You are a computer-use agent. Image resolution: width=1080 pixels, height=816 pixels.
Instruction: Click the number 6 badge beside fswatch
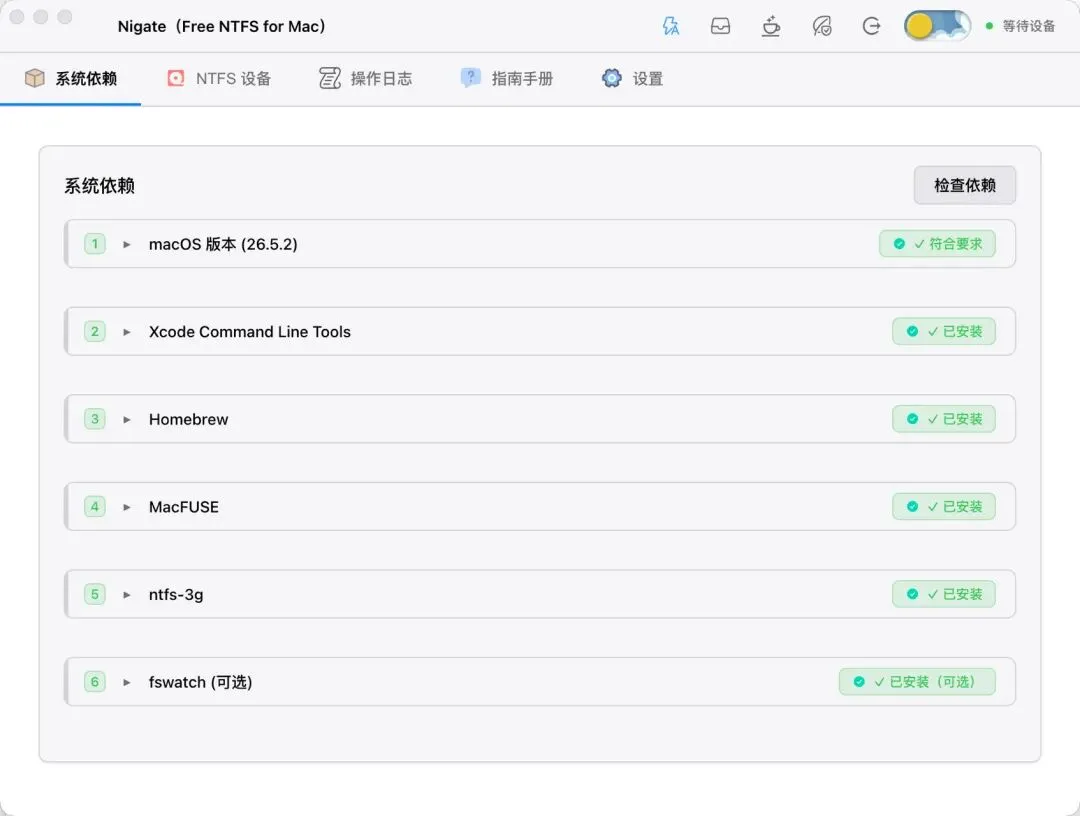[95, 682]
